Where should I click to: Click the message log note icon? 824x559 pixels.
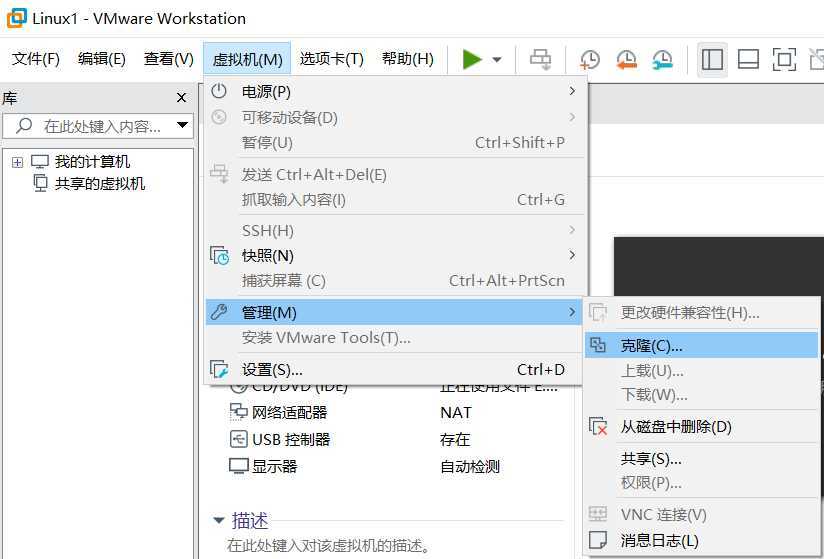click(598, 540)
